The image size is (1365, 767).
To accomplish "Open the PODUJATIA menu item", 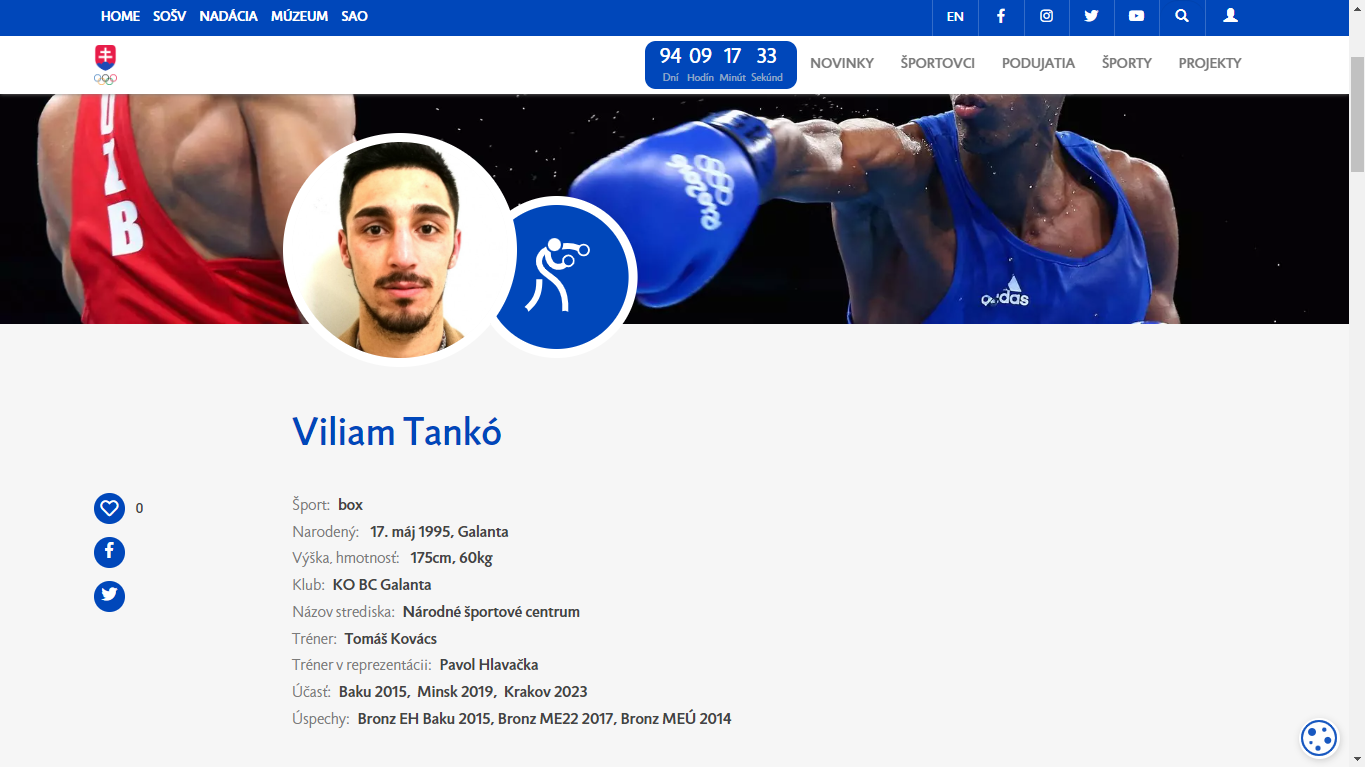I will tap(1038, 63).
